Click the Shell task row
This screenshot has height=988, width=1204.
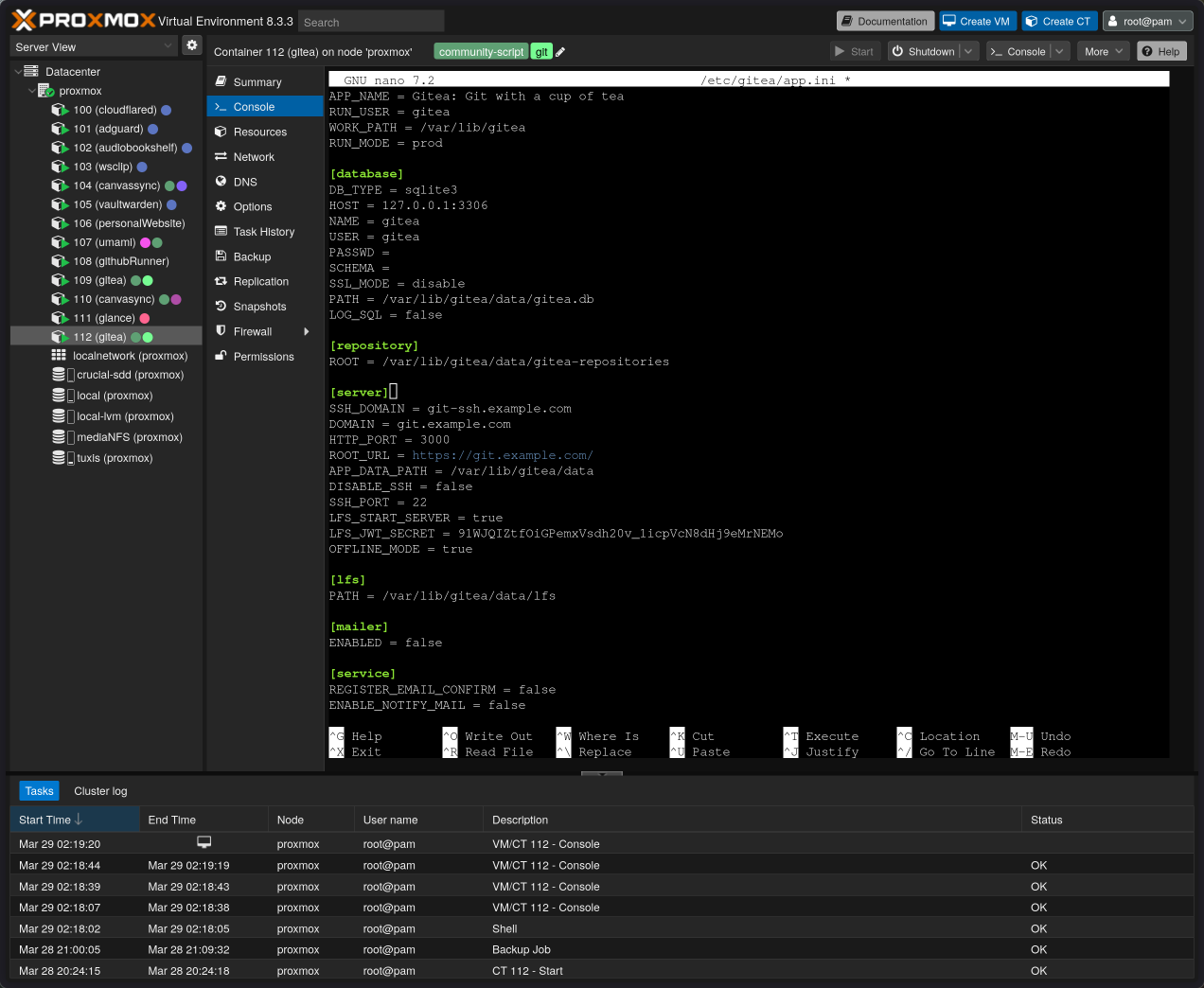pos(602,928)
